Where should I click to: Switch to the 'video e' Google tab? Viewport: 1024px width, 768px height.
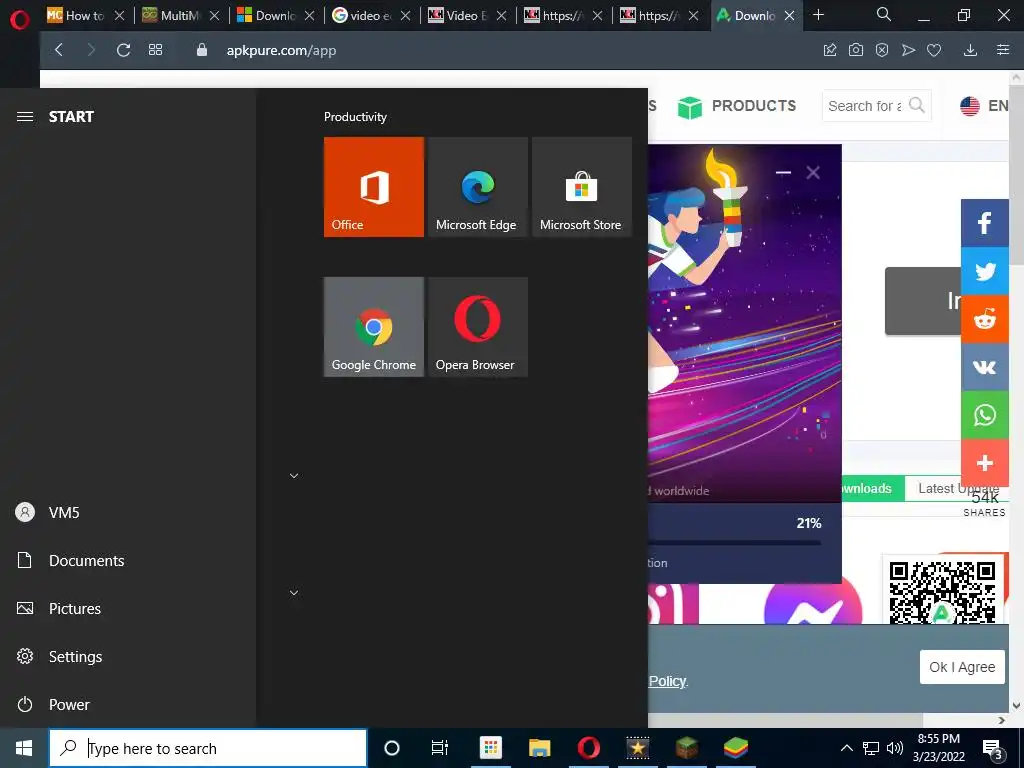point(371,16)
